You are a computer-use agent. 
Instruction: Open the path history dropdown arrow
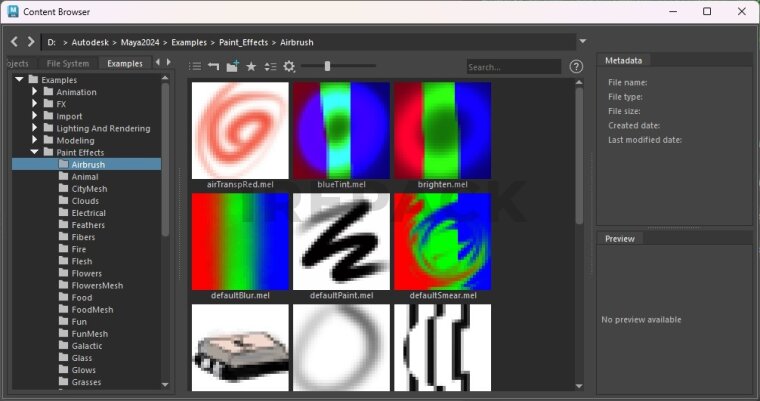click(x=583, y=42)
